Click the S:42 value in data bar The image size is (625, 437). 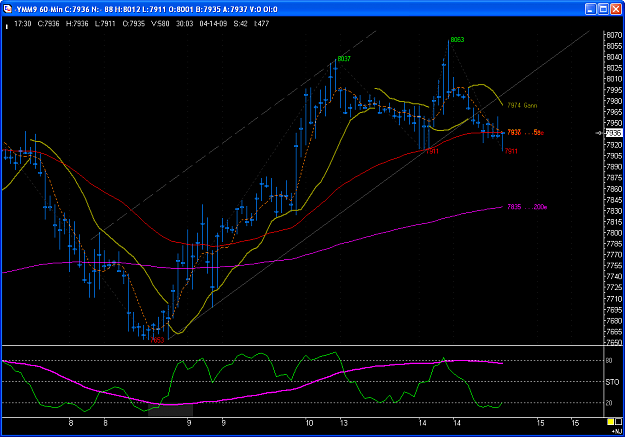[240, 24]
